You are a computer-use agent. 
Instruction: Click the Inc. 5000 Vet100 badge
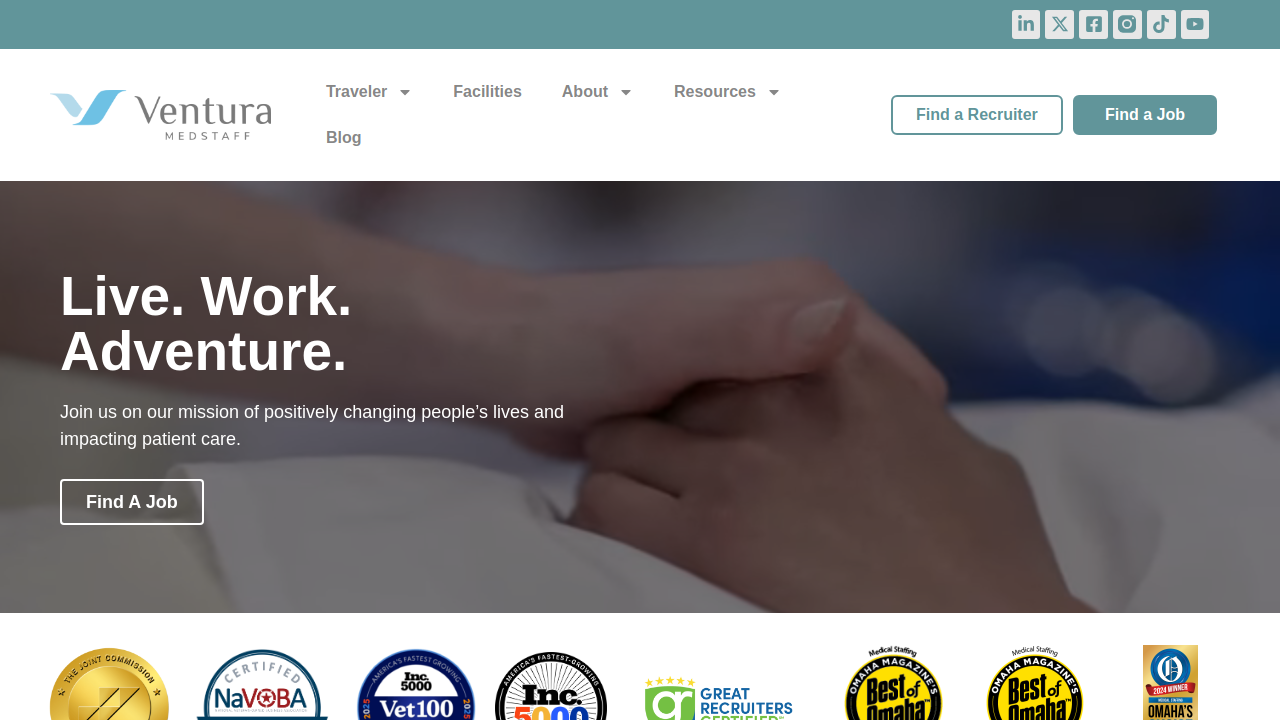[x=416, y=685]
